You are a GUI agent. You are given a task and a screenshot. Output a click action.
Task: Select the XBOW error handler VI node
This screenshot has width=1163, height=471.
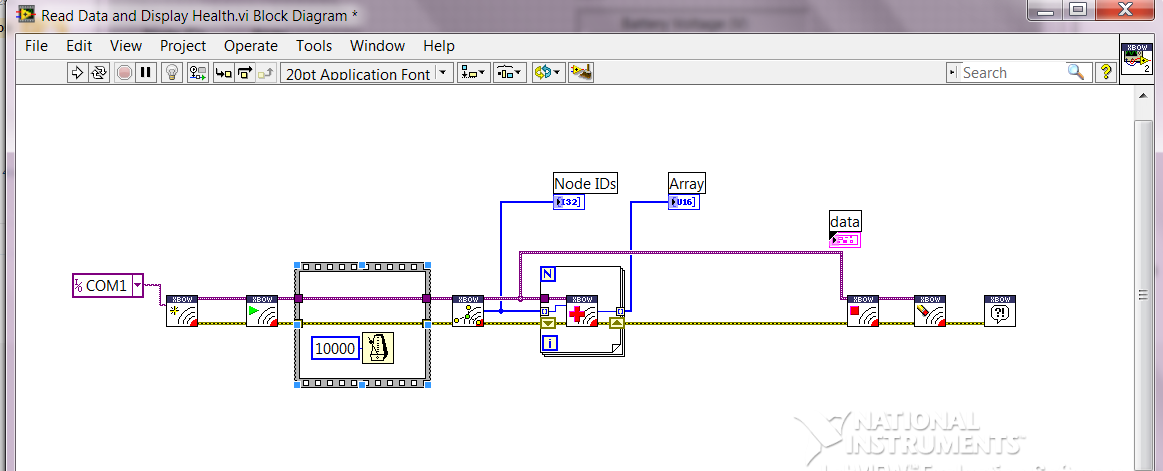point(999,311)
